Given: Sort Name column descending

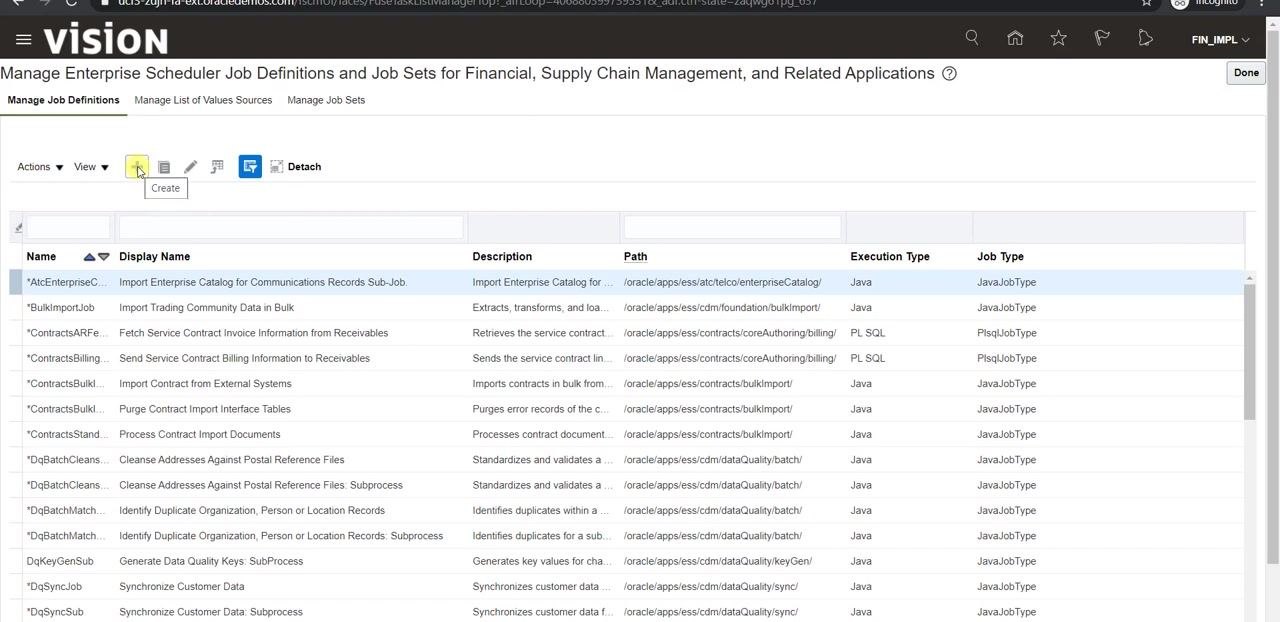Looking at the screenshot, I should [103, 257].
